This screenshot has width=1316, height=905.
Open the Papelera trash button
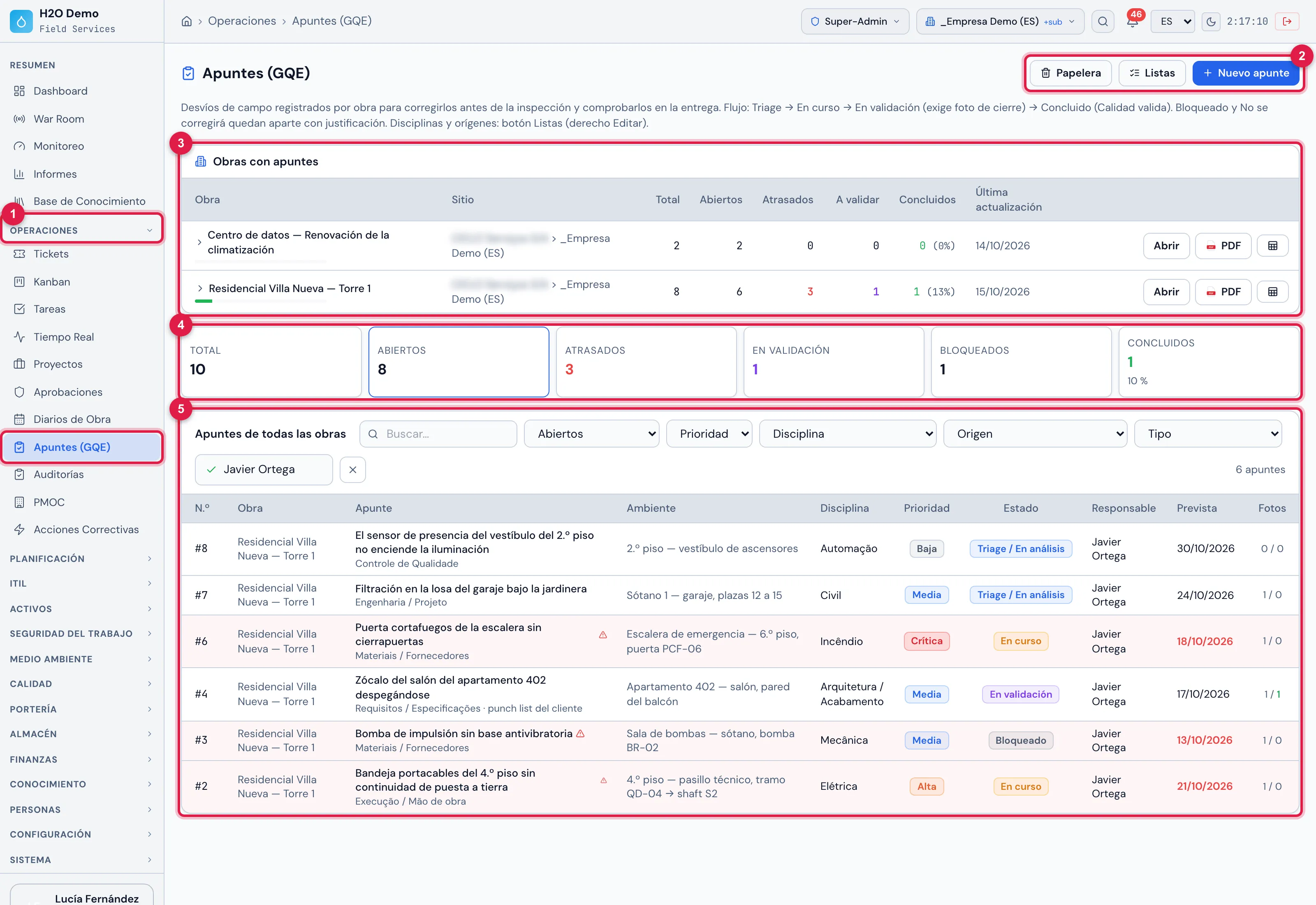point(1070,72)
